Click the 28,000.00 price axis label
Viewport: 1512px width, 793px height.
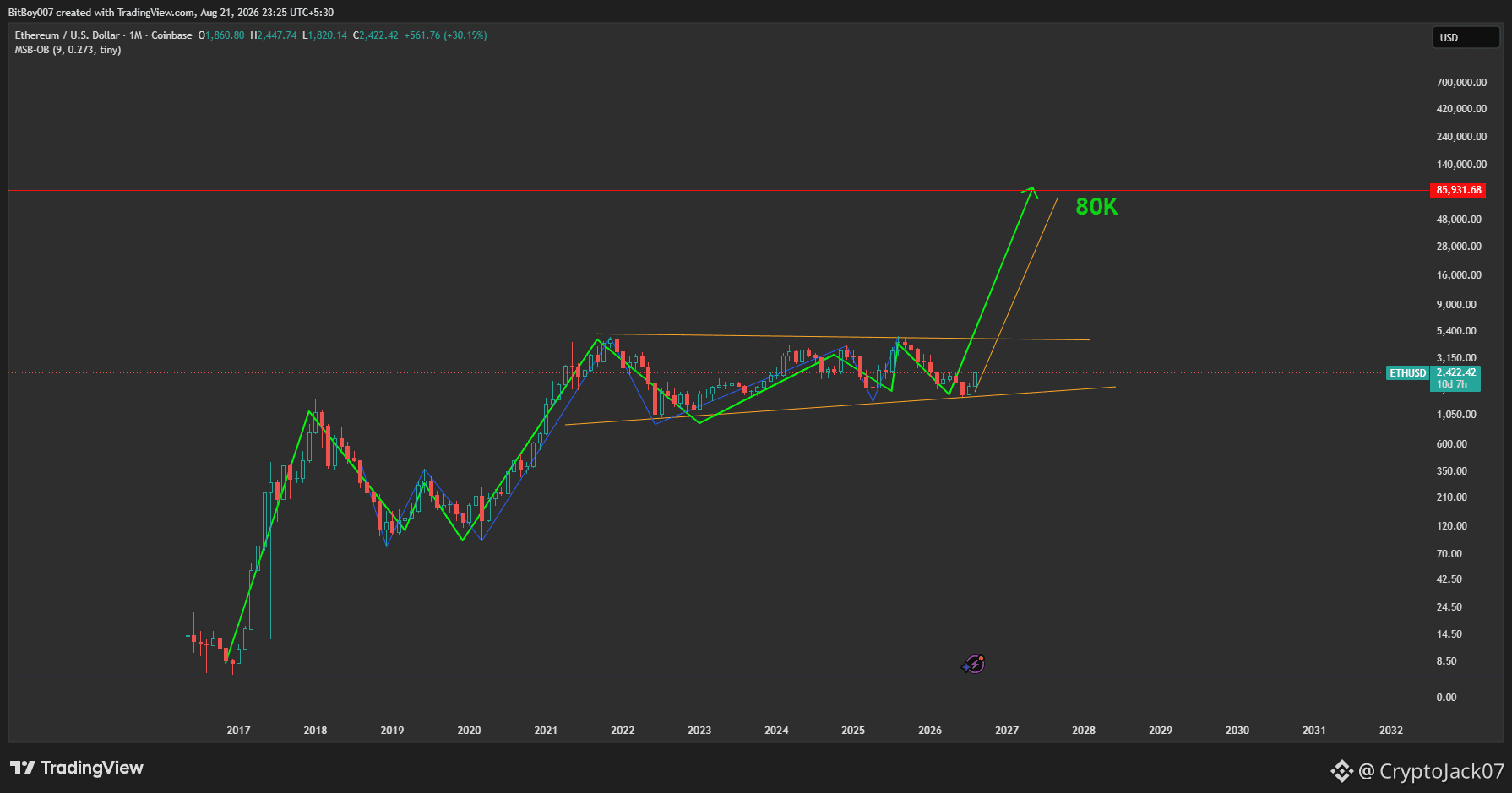pyautogui.click(x=1459, y=247)
